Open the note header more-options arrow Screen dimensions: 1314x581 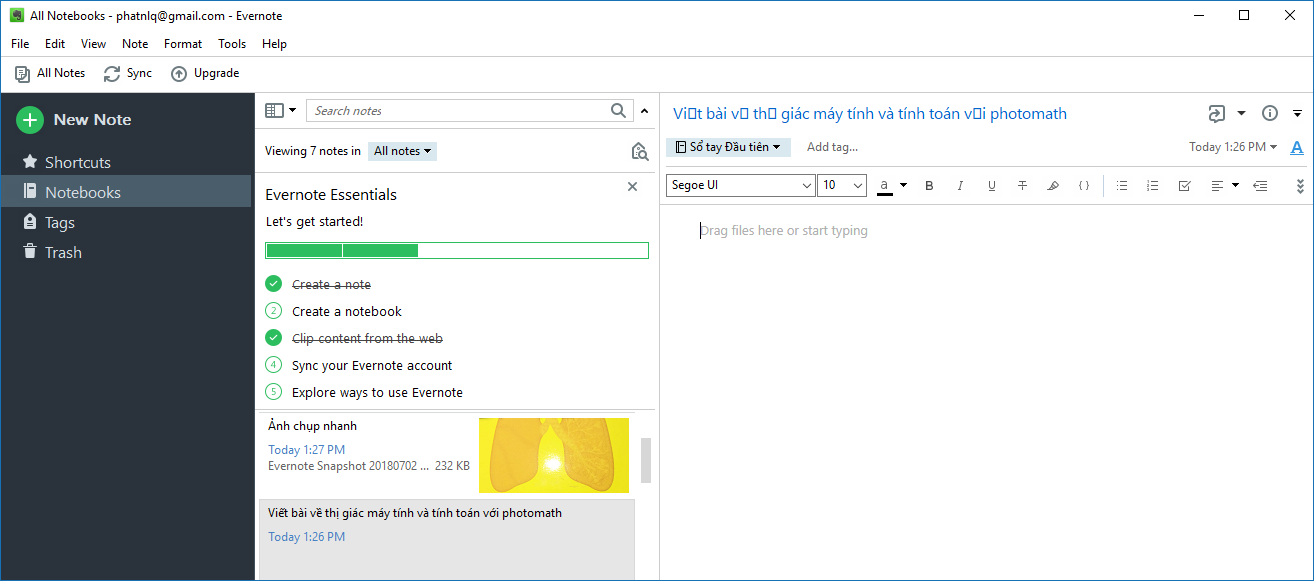coord(1297,114)
